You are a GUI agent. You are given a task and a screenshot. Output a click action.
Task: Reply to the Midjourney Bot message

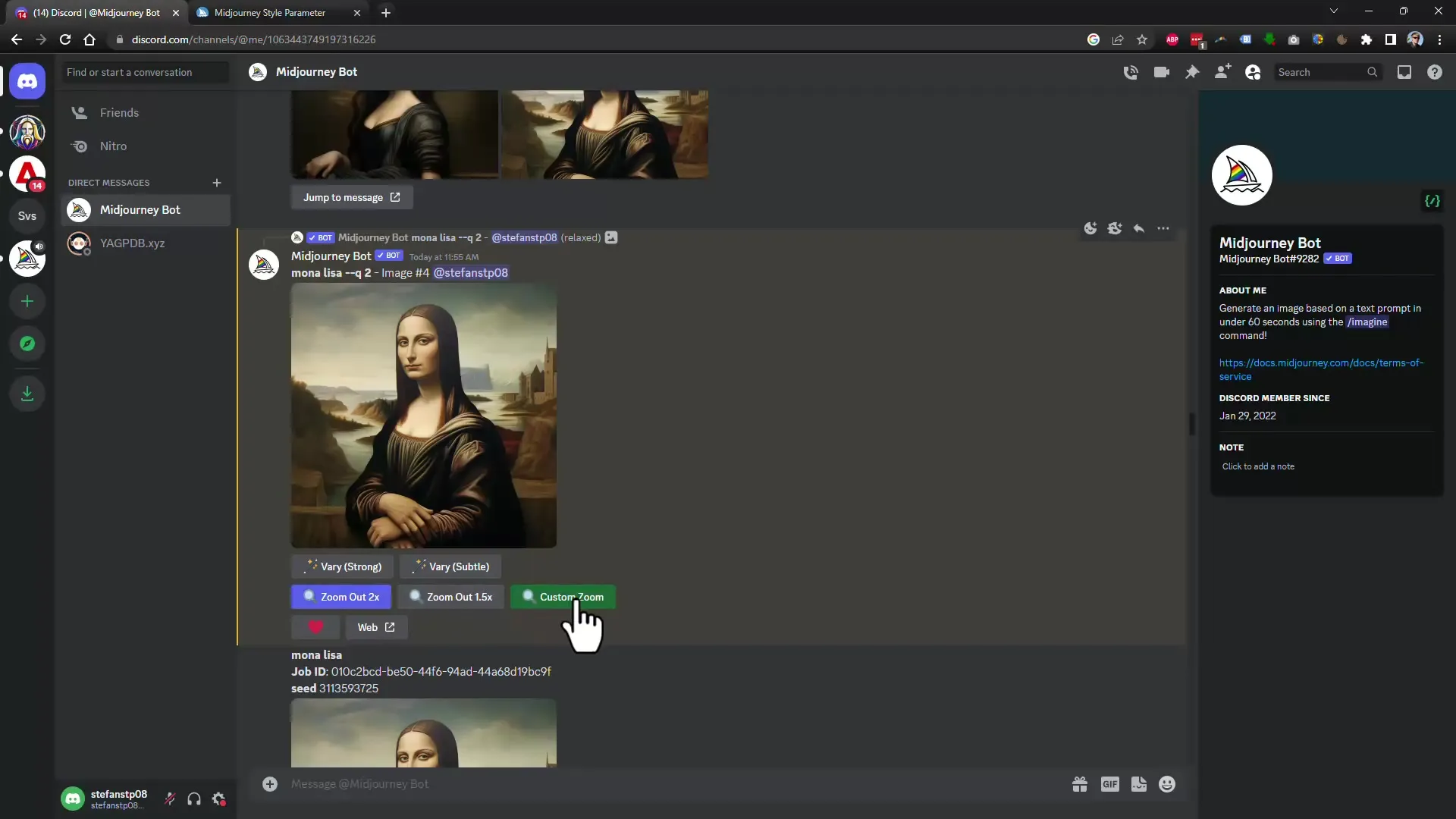click(x=1139, y=228)
